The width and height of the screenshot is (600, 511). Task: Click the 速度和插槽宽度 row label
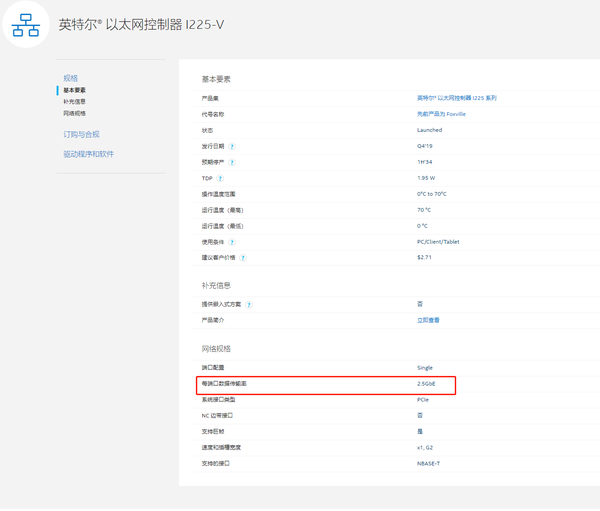(221, 448)
